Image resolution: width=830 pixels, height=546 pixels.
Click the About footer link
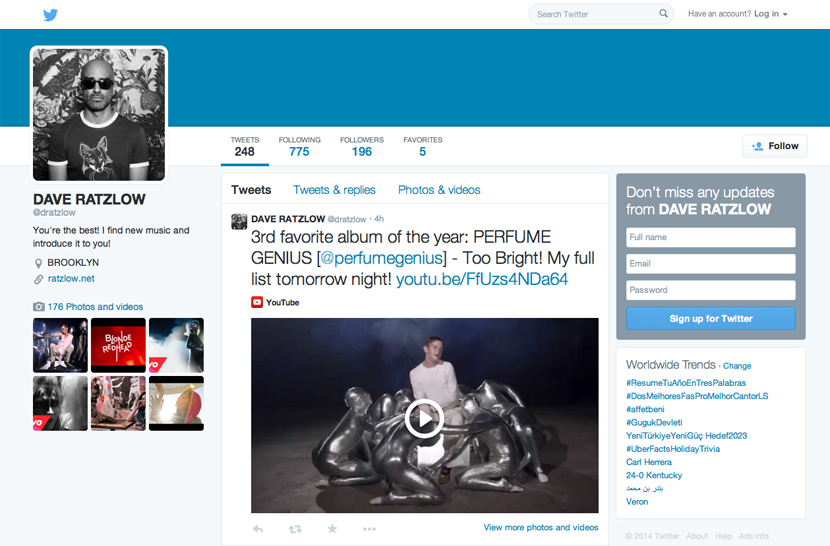697,536
